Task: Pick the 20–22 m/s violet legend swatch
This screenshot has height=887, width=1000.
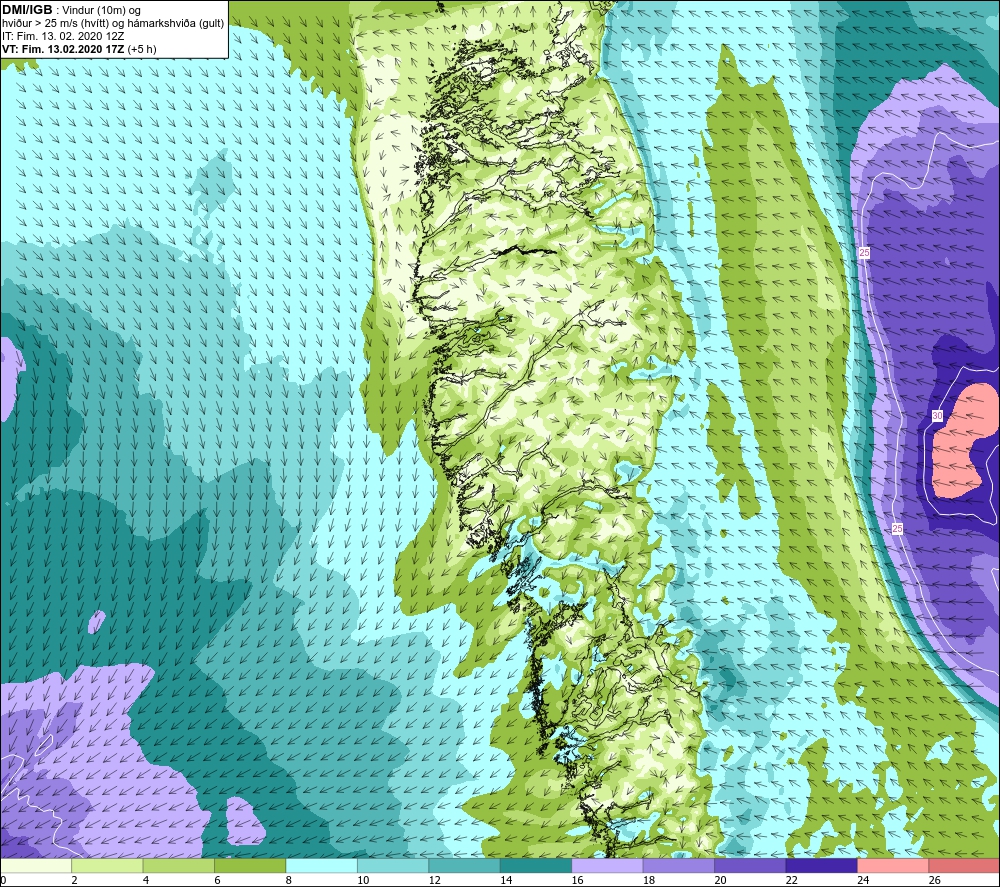Action: click(750, 866)
